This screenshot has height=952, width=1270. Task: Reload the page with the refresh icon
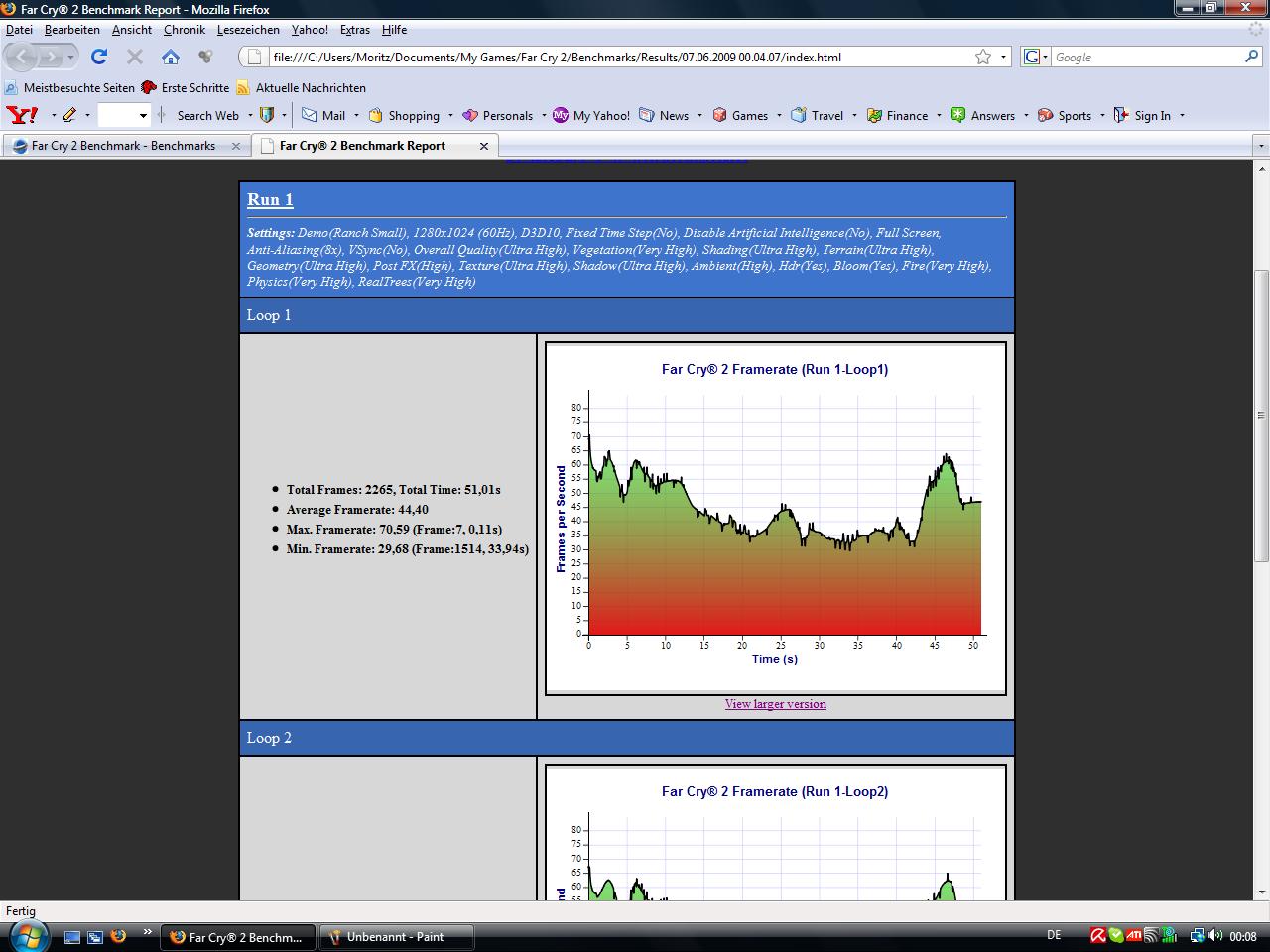(99, 57)
